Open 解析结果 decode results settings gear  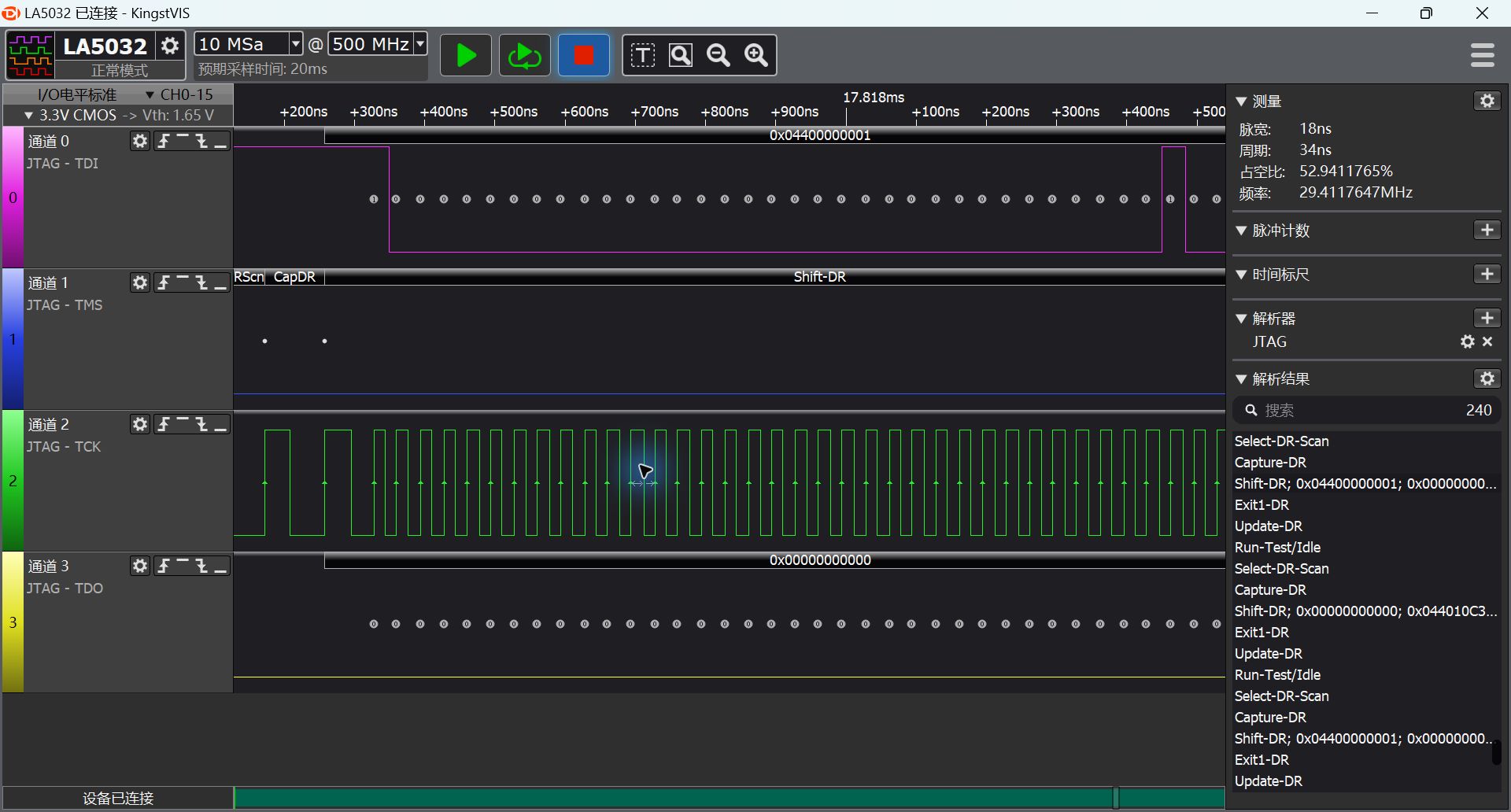[1487, 378]
